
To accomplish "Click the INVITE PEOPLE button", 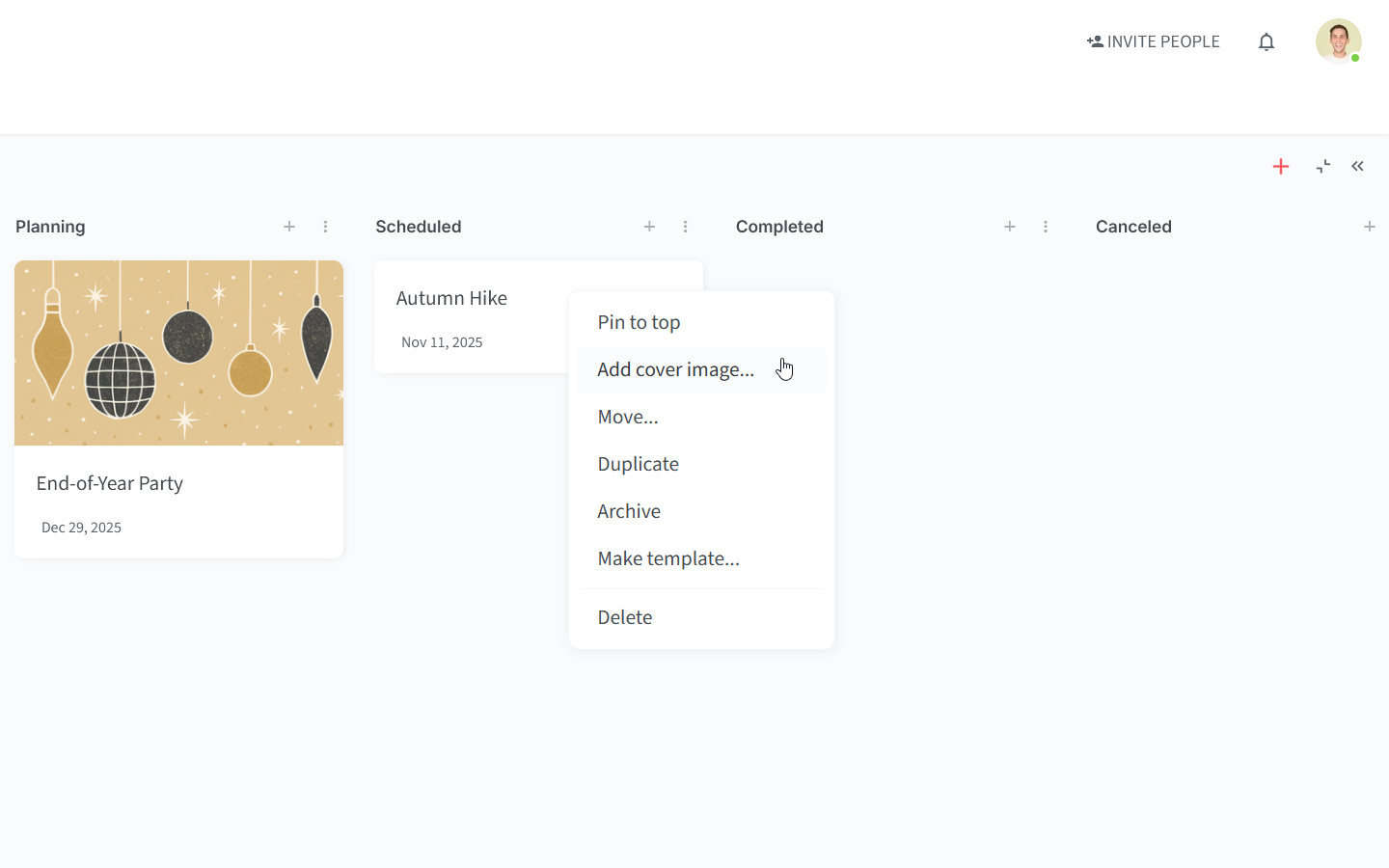I will pyautogui.click(x=1153, y=41).
